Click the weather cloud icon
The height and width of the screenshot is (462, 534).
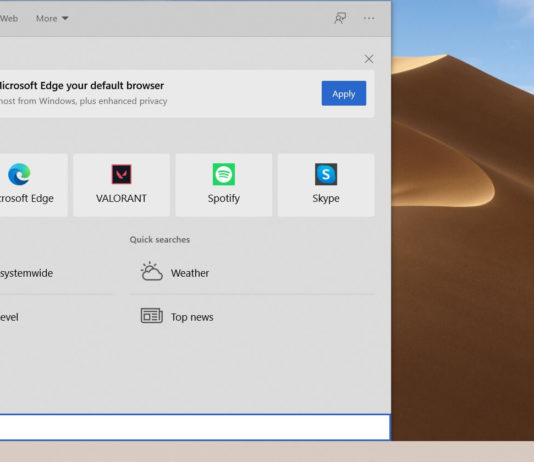152,271
